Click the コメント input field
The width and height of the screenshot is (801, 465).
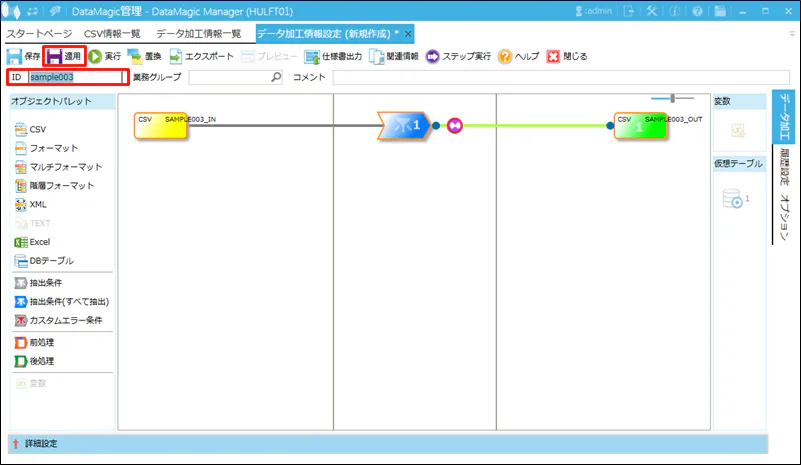(x=561, y=77)
